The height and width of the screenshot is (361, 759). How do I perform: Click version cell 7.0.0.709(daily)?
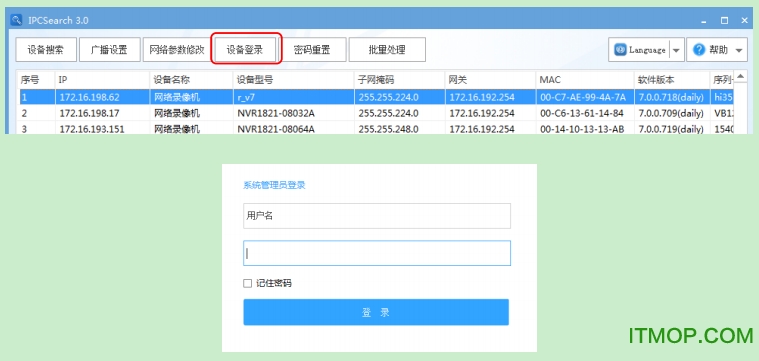tap(670, 113)
